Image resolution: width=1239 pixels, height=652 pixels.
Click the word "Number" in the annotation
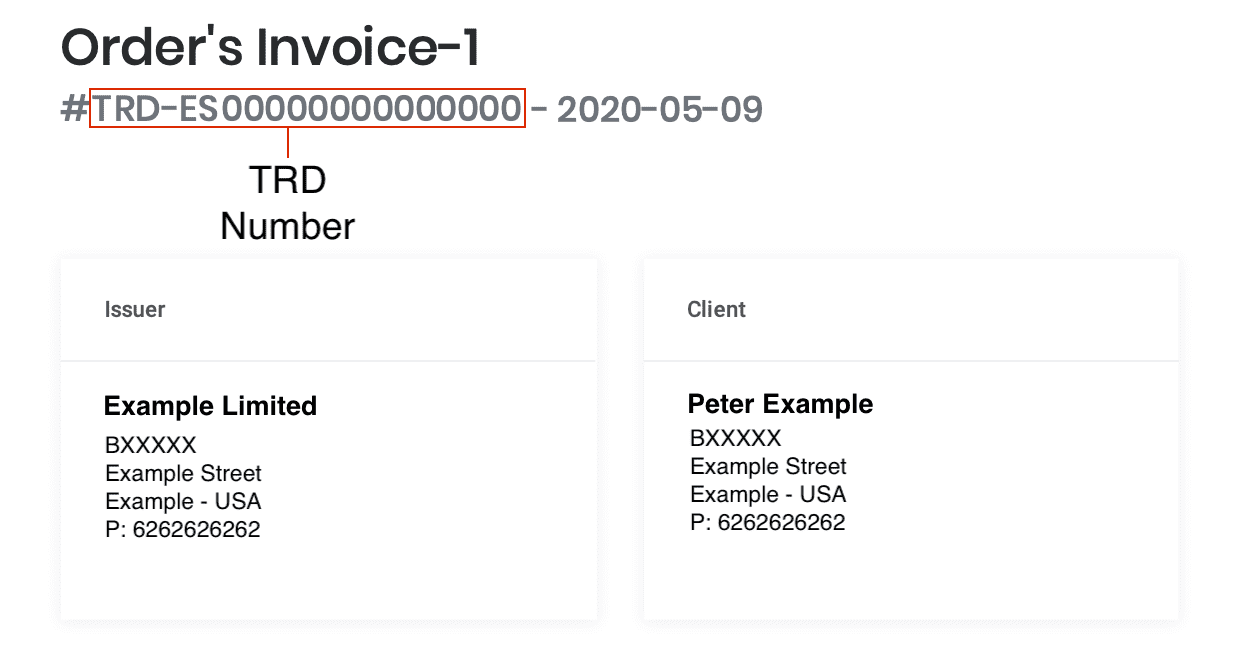pyautogui.click(x=288, y=226)
